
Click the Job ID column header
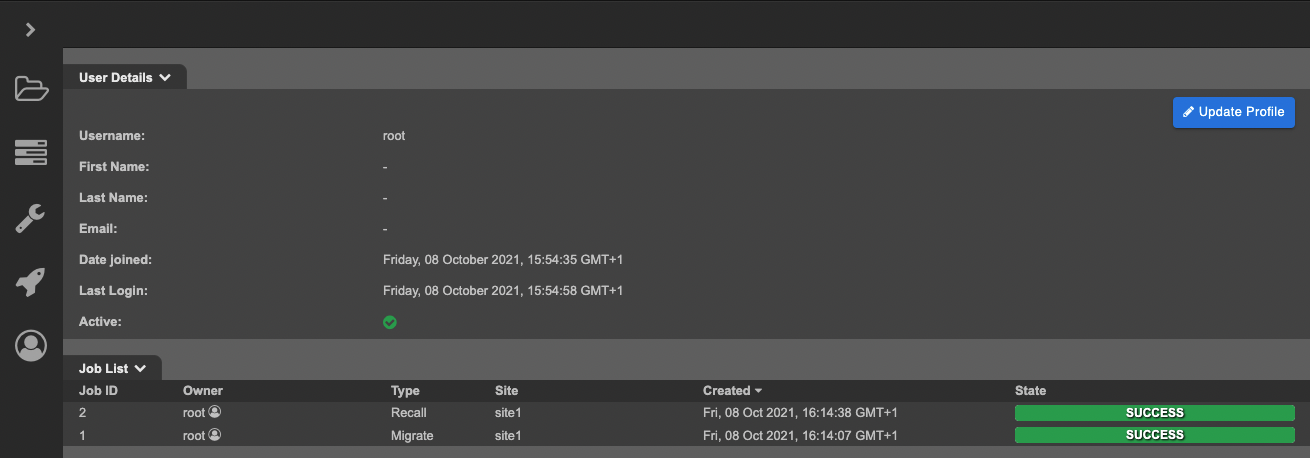(98, 391)
